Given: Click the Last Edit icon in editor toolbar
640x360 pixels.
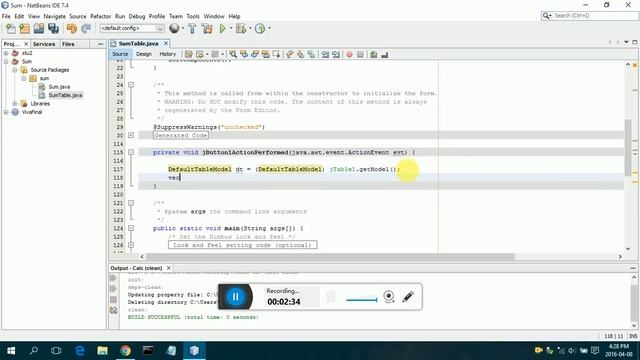Looking at the screenshot, I should point(188,54).
